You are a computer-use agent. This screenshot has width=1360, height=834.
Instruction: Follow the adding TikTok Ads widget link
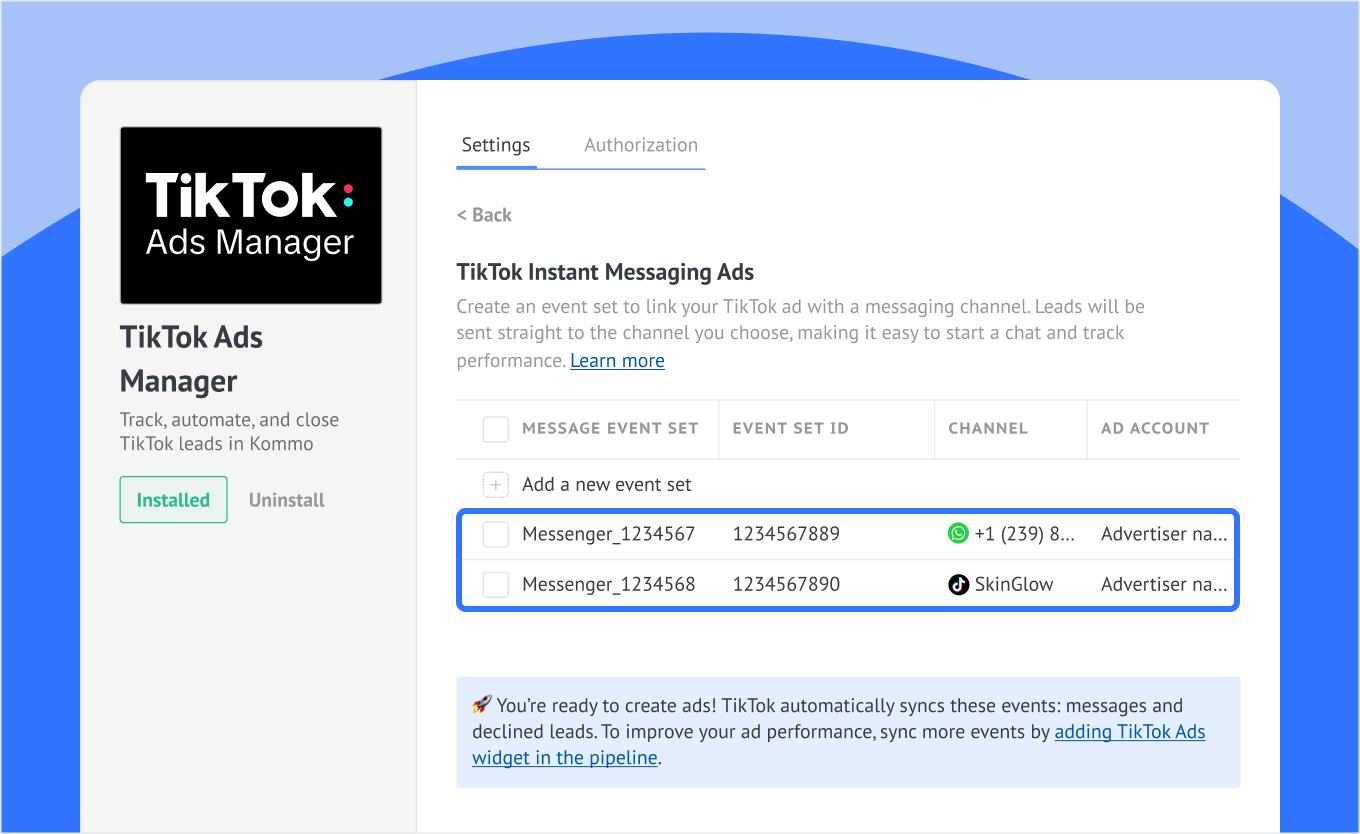1129,732
